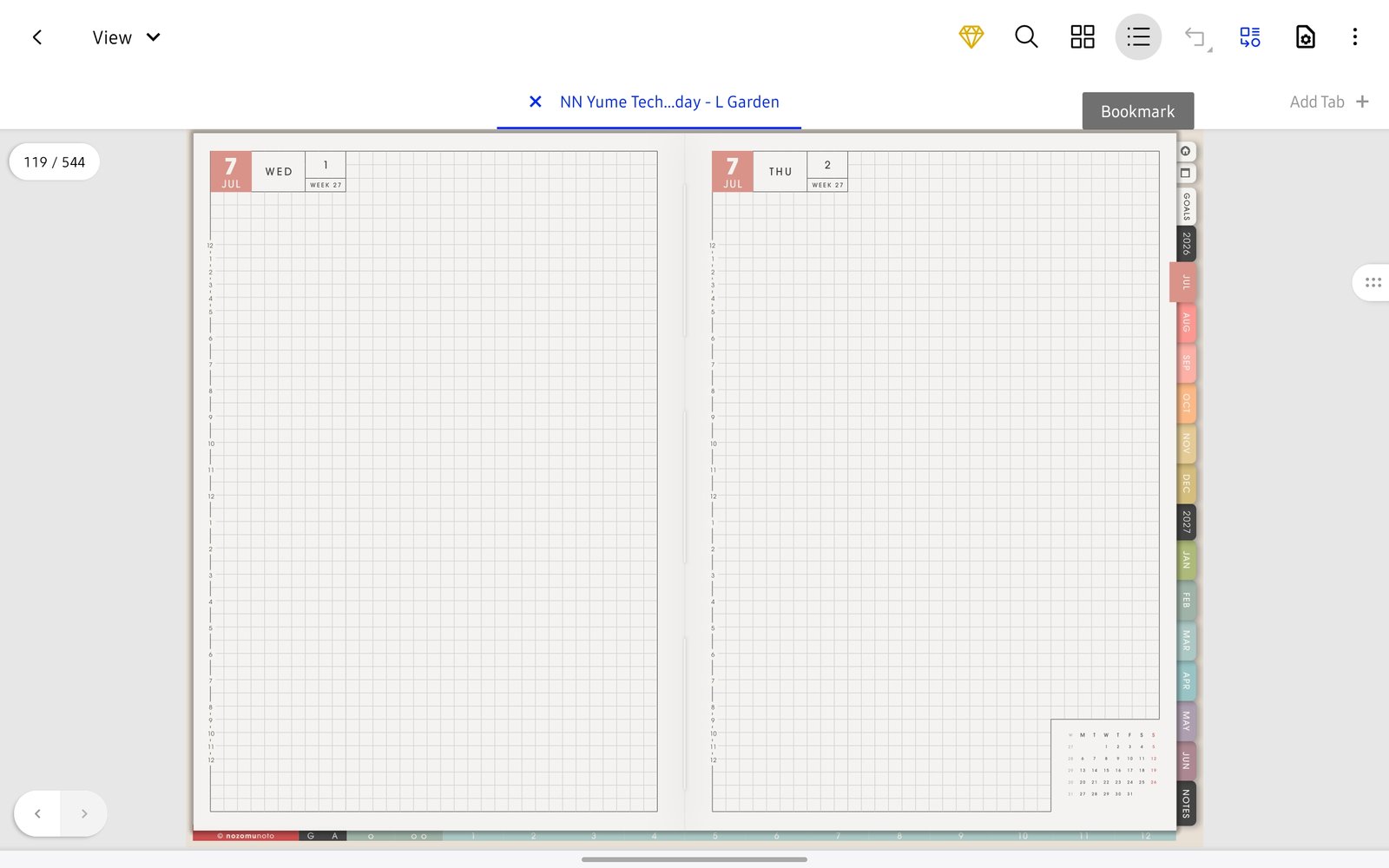
Task: Go to the next page
Action: pos(84,813)
